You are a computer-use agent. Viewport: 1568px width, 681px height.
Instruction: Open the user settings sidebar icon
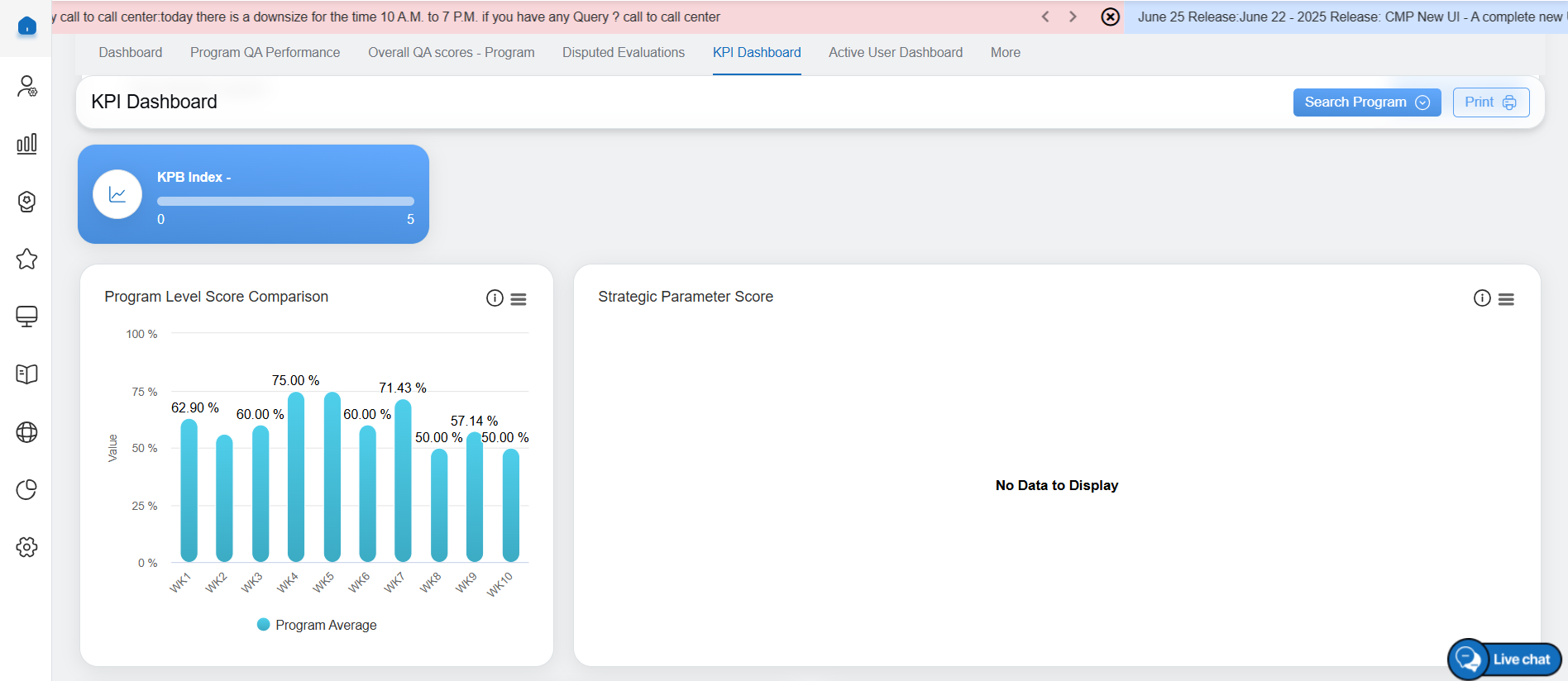[x=26, y=86]
